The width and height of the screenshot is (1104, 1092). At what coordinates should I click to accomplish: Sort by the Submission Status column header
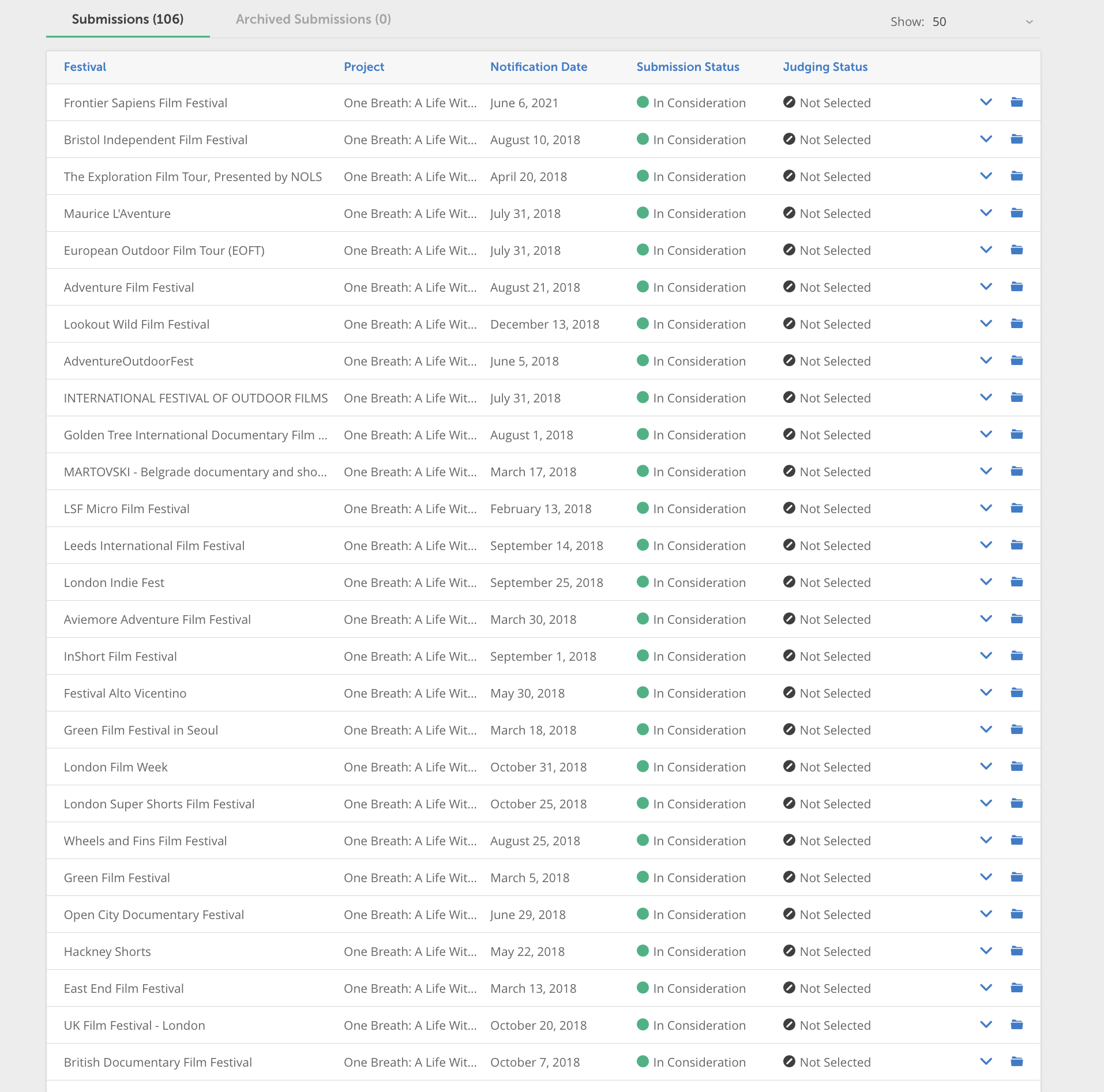coord(688,67)
